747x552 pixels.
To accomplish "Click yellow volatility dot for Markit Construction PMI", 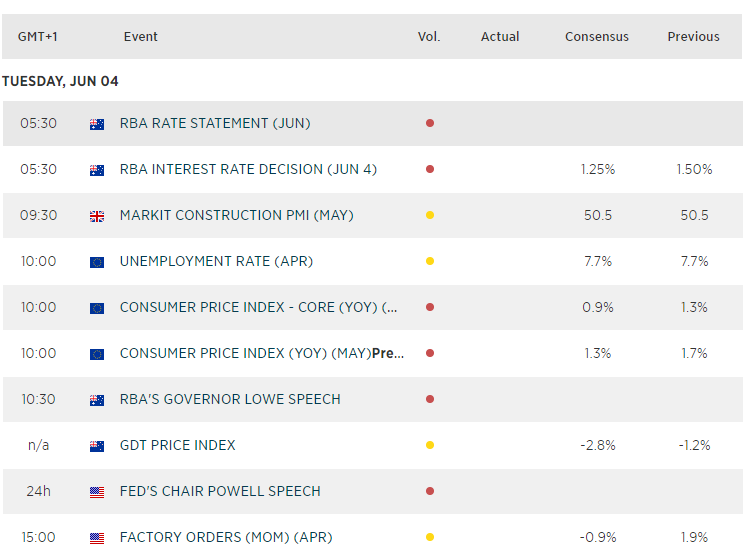I will [x=430, y=216].
